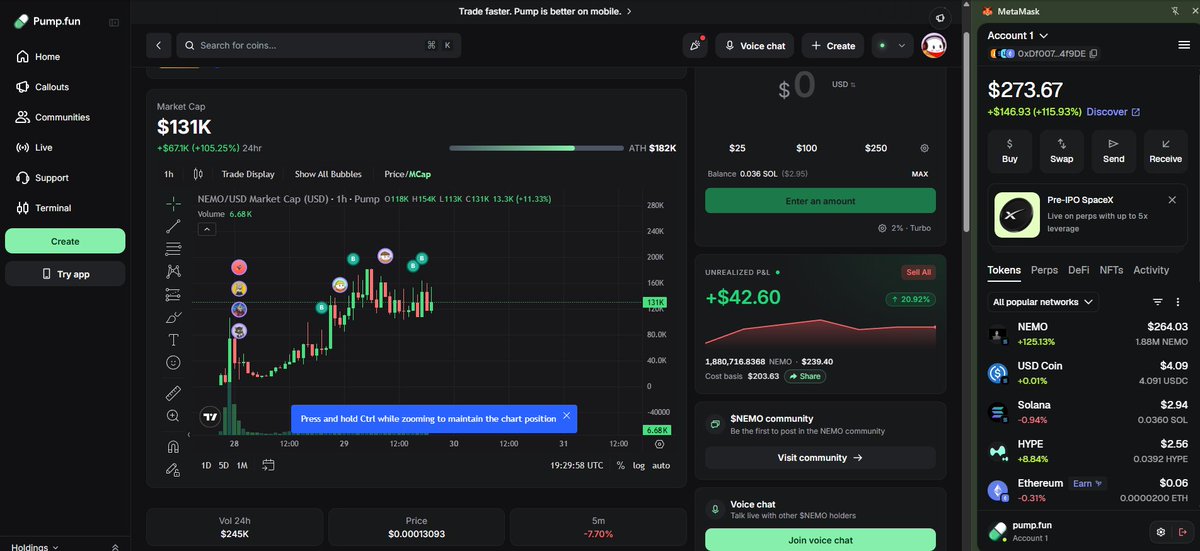Open chart axis settings gear
Viewport: 1200px width, 551px height.
point(659,443)
